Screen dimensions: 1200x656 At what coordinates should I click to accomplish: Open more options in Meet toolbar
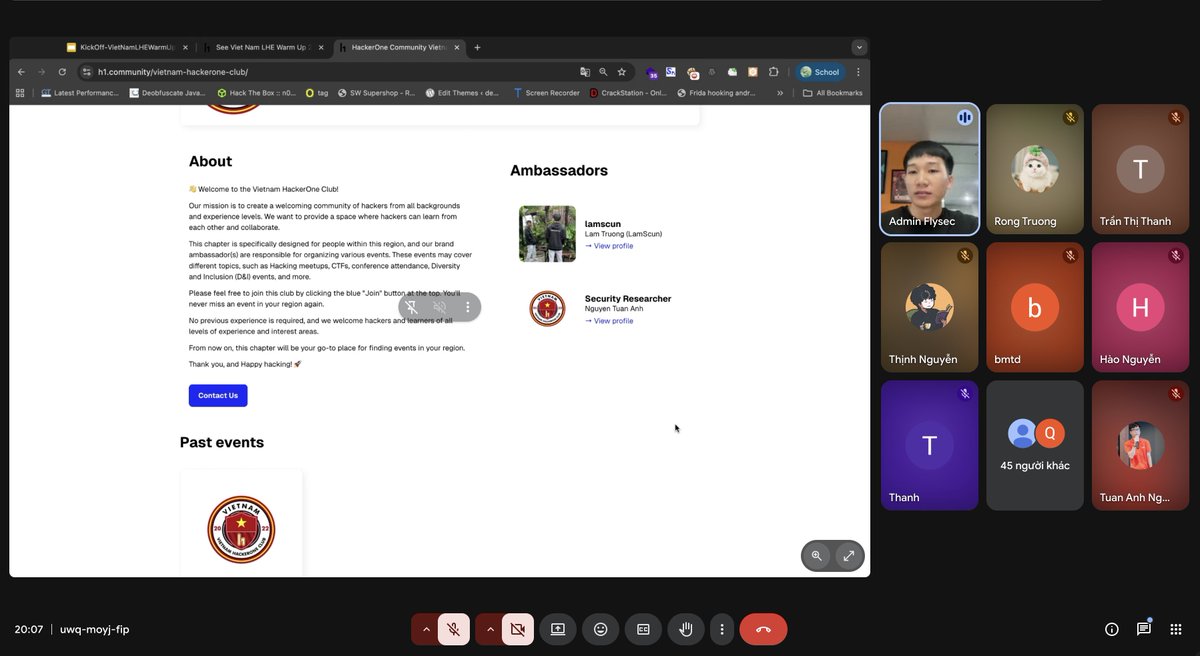click(722, 629)
